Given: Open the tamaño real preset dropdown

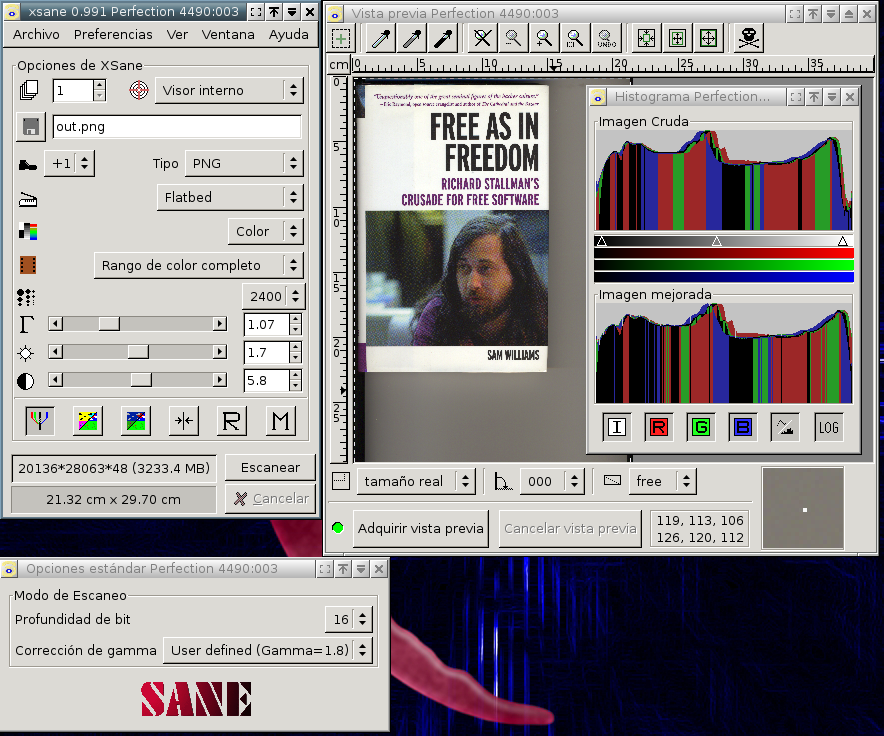Looking at the screenshot, I should [x=417, y=481].
